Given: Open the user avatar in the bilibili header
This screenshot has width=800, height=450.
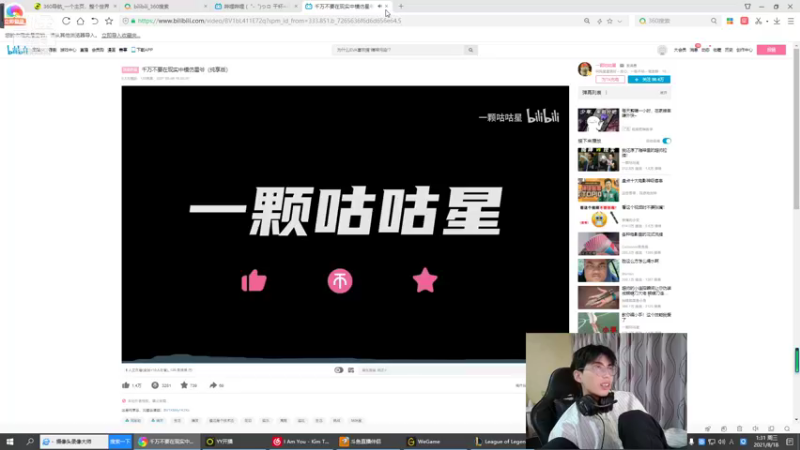Looking at the screenshot, I should [662, 50].
